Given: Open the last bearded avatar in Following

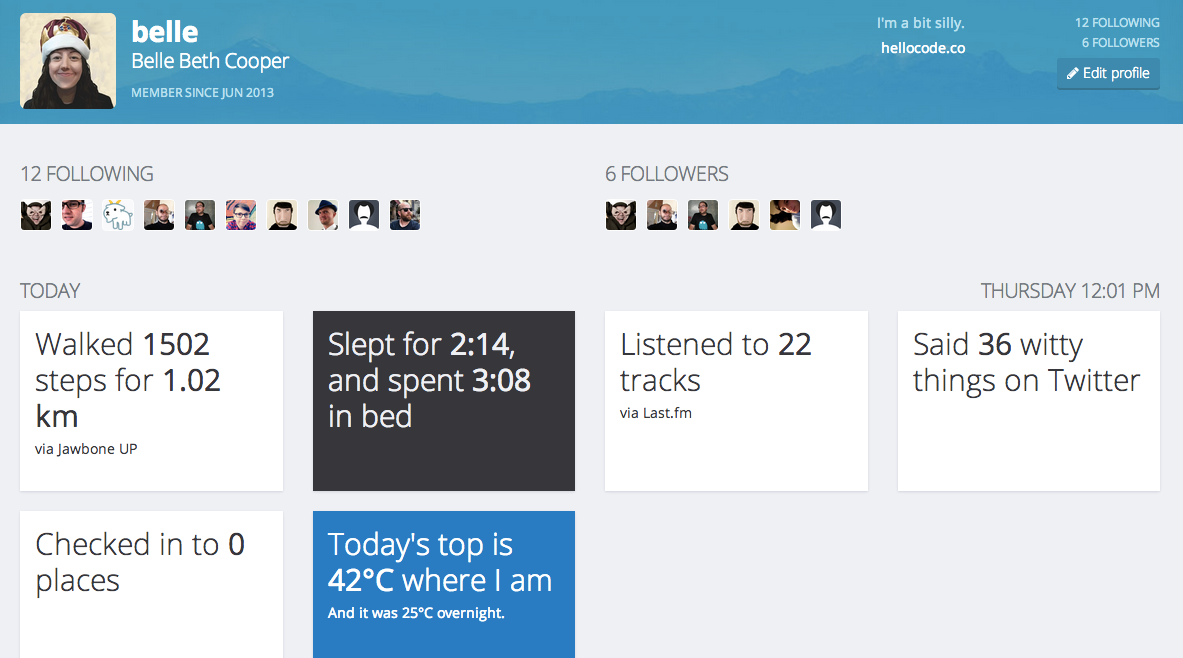Looking at the screenshot, I should (x=405, y=215).
